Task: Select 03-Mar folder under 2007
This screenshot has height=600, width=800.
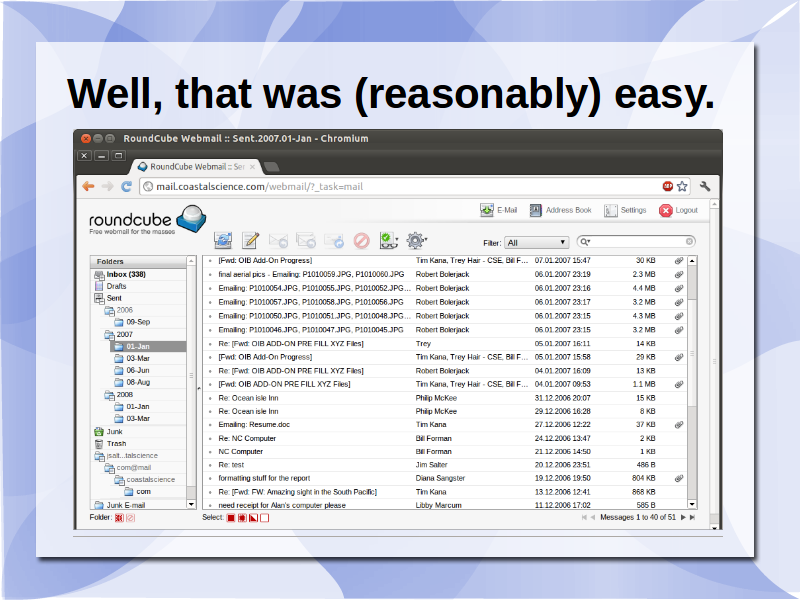Action: pos(138,359)
